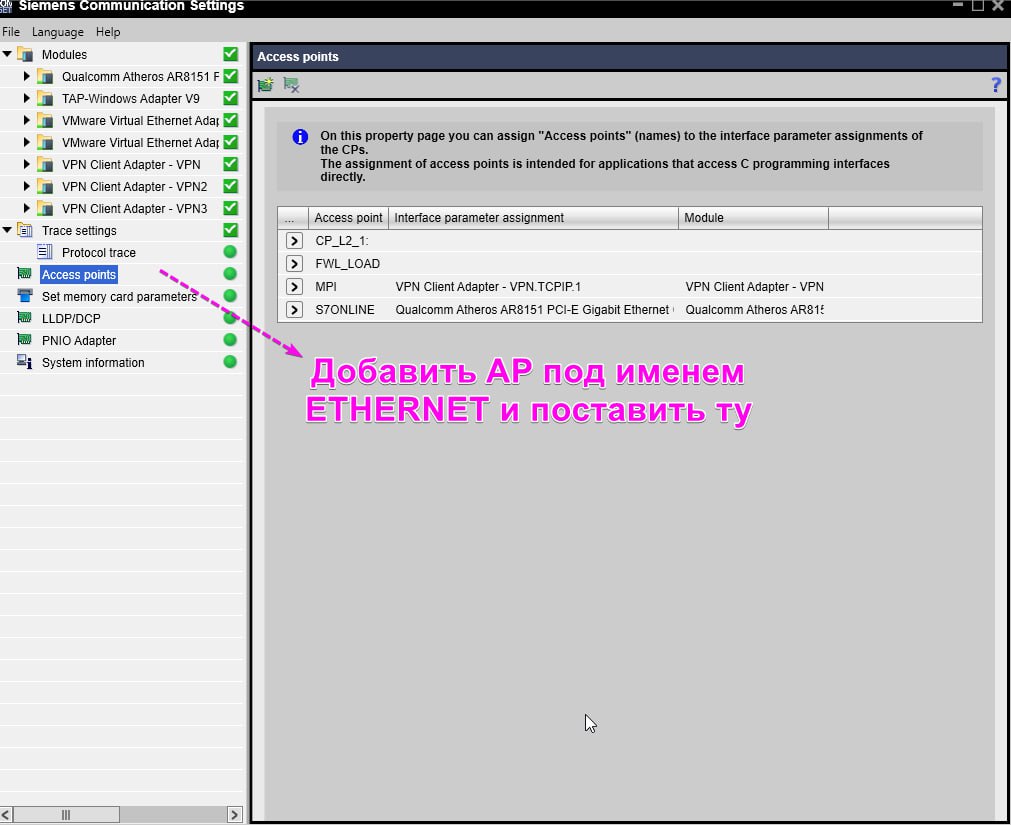Open the File menu

[11, 32]
